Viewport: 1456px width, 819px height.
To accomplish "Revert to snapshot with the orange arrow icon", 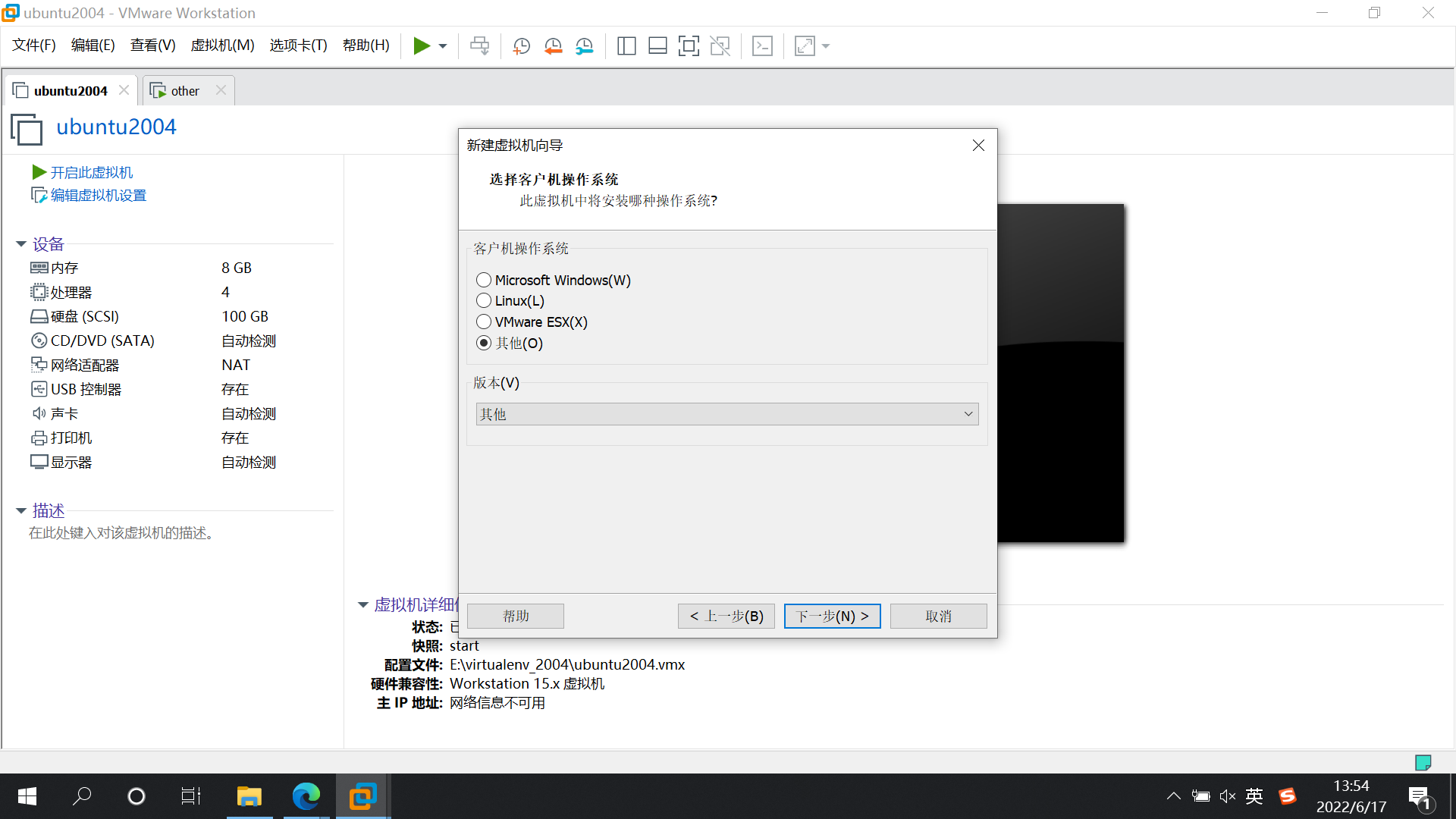I will coord(553,45).
